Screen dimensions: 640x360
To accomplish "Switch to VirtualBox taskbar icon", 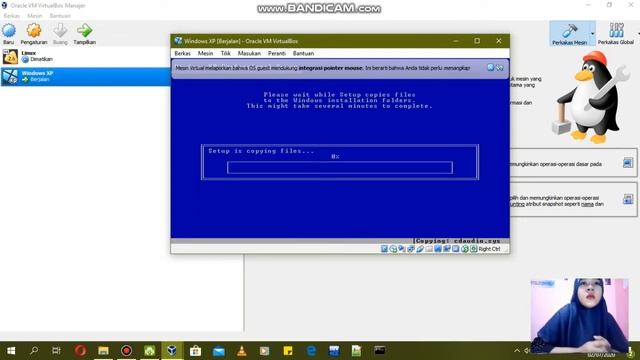I will click(172, 351).
